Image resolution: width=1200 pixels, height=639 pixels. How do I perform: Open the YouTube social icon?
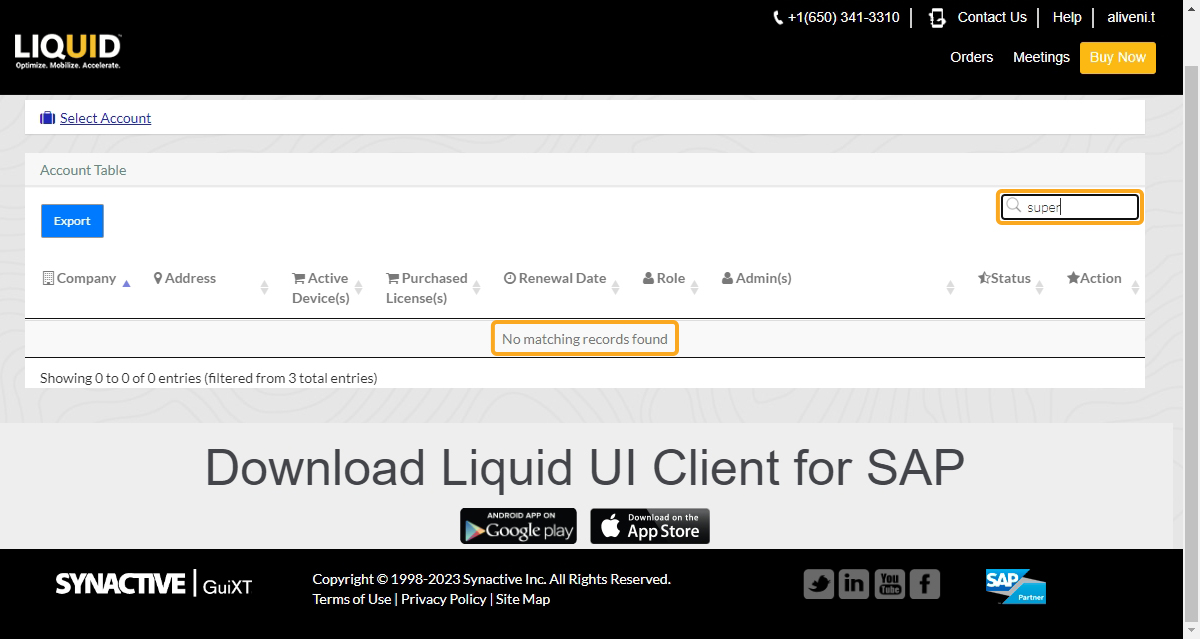point(890,584)
